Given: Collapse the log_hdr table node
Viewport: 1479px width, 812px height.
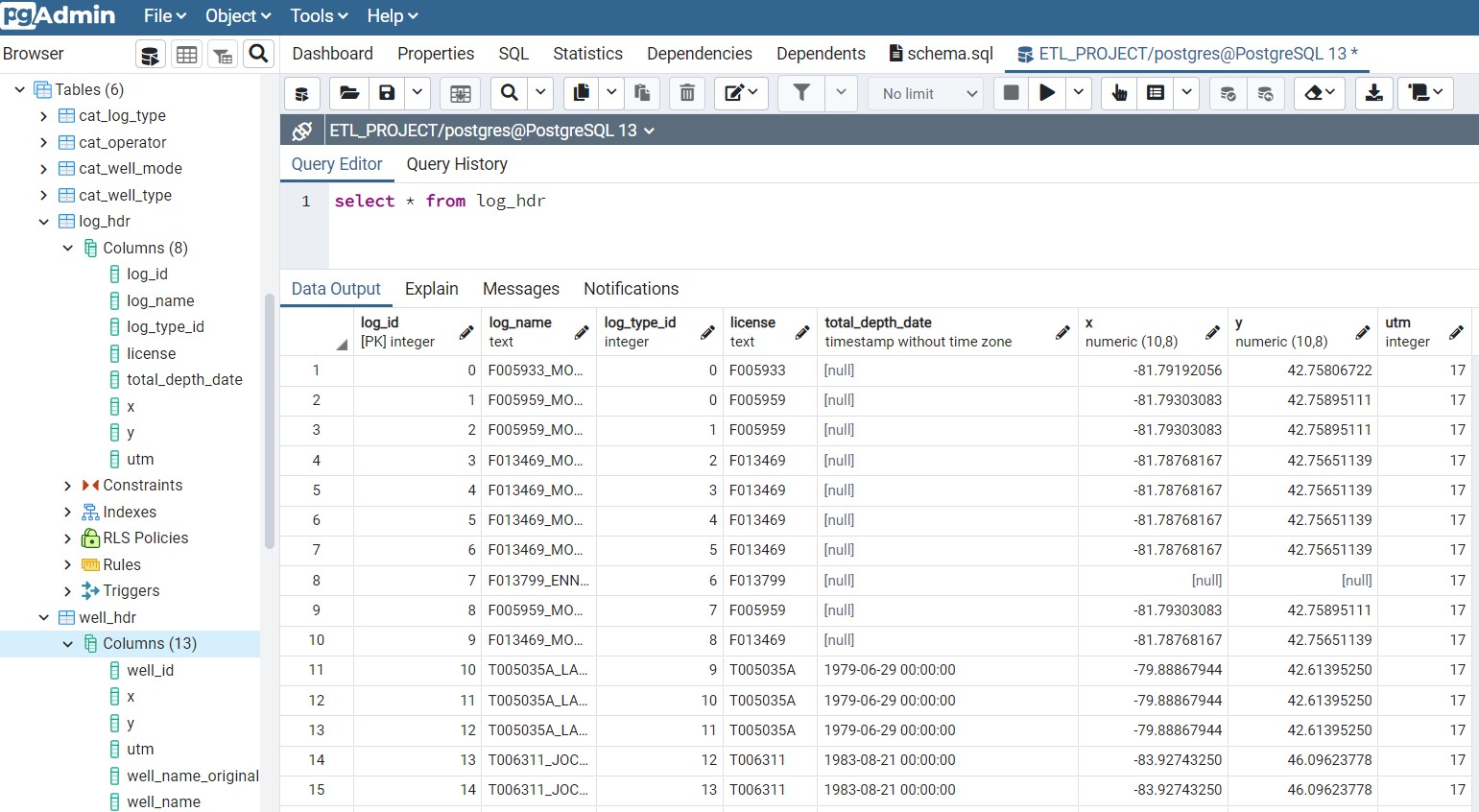Looking at the screenshot, I should (43, 222).
